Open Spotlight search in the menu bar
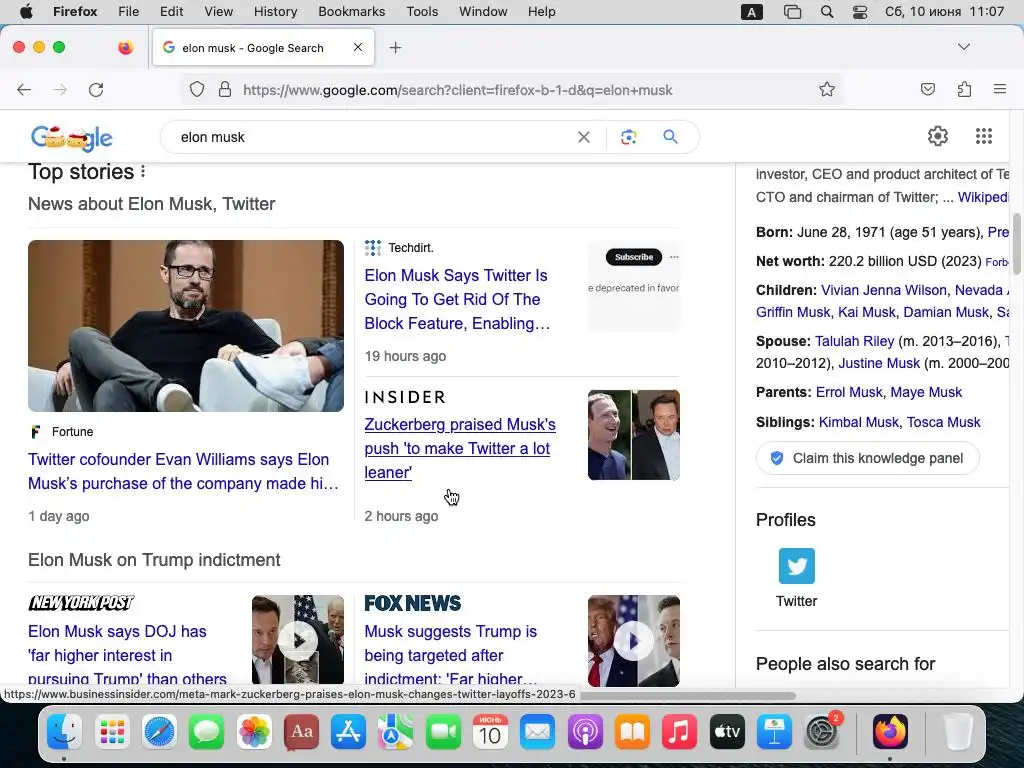1024x768 pixels. click(827, 12)
